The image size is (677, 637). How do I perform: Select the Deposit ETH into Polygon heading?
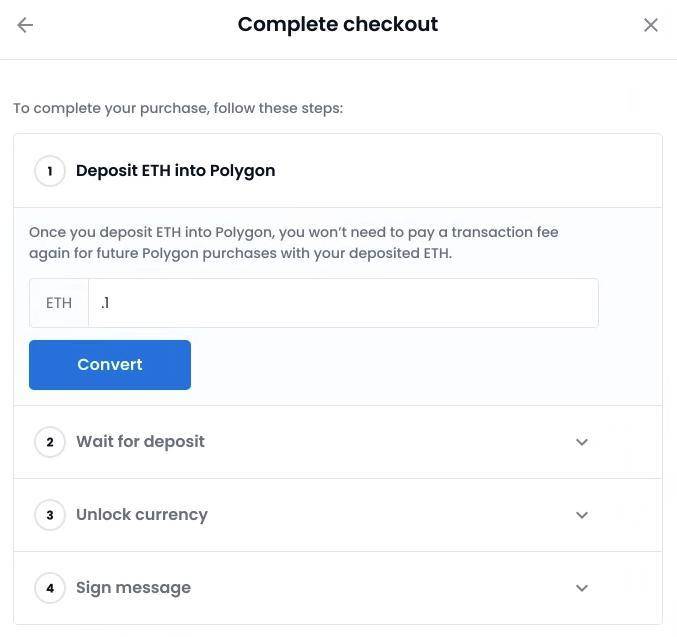click(x=175, y=171)
